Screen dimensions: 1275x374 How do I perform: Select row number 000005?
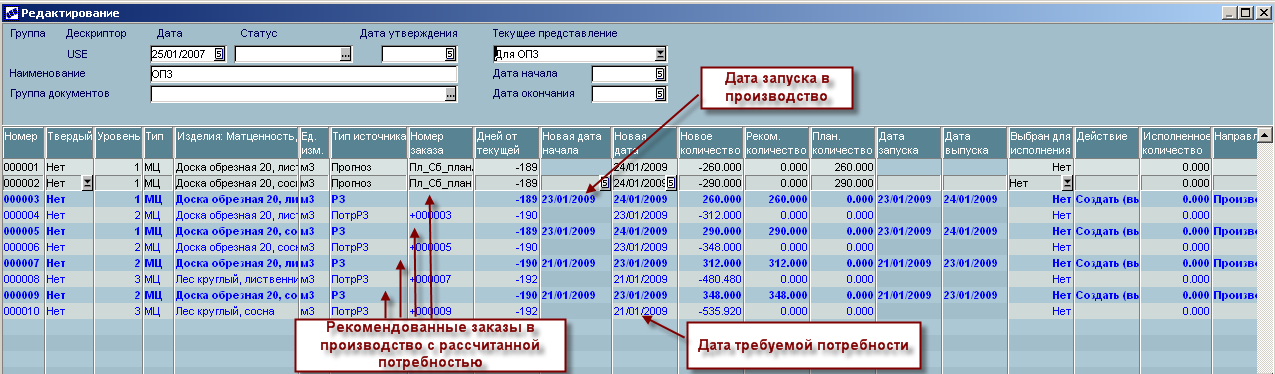22,231
